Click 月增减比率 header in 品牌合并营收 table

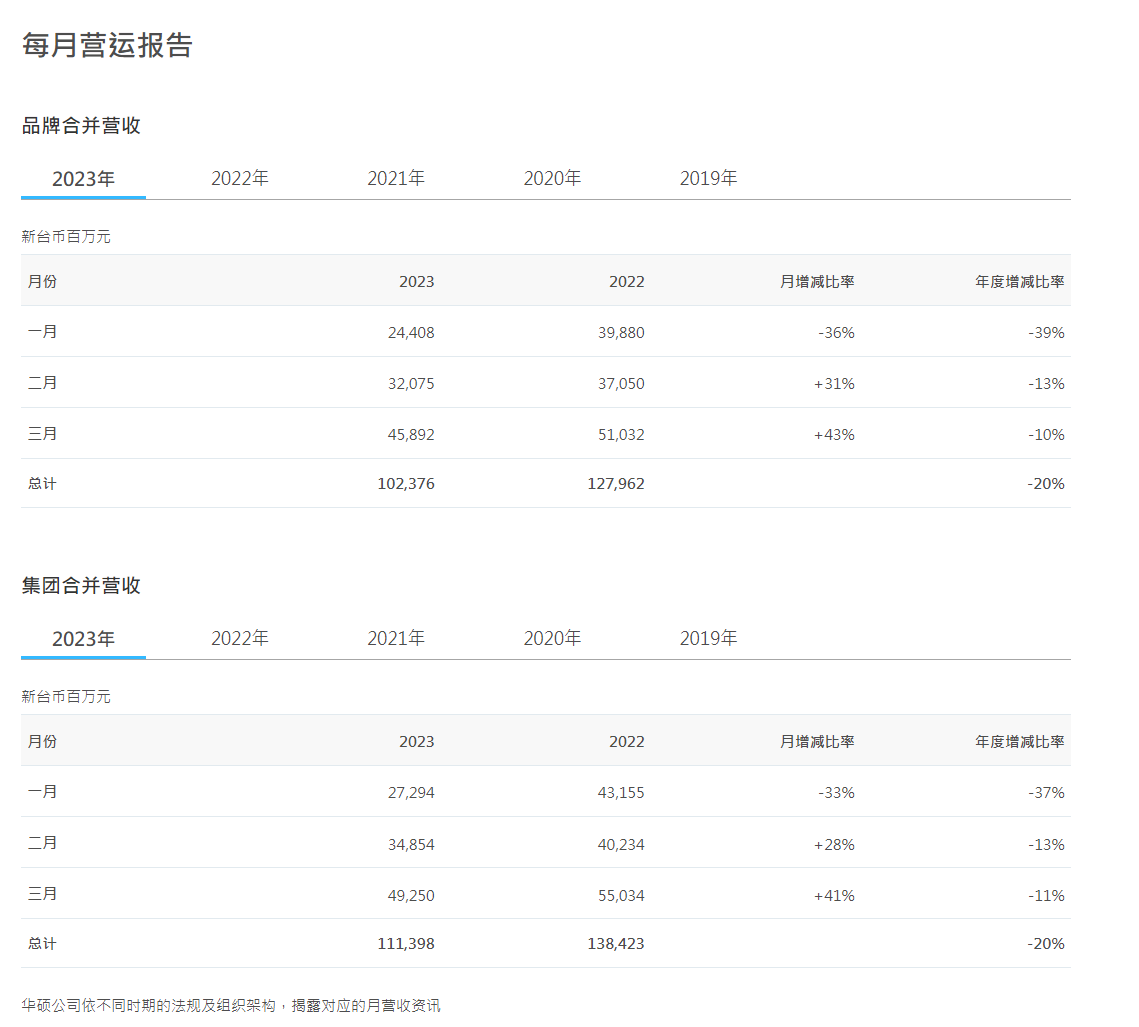[817, 282]
